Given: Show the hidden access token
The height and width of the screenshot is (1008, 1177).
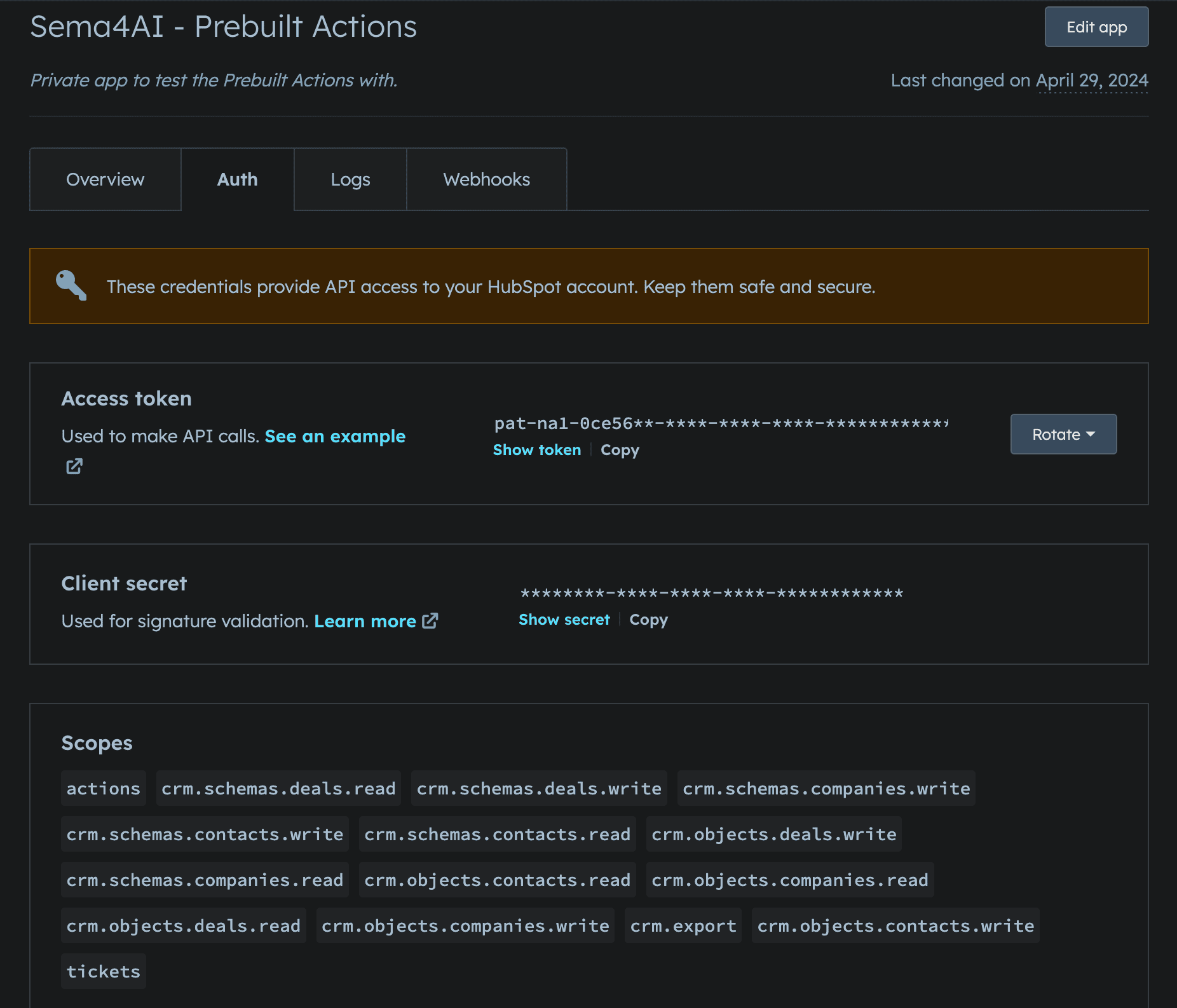Looking at the screenshot, I should pos(536,449).
